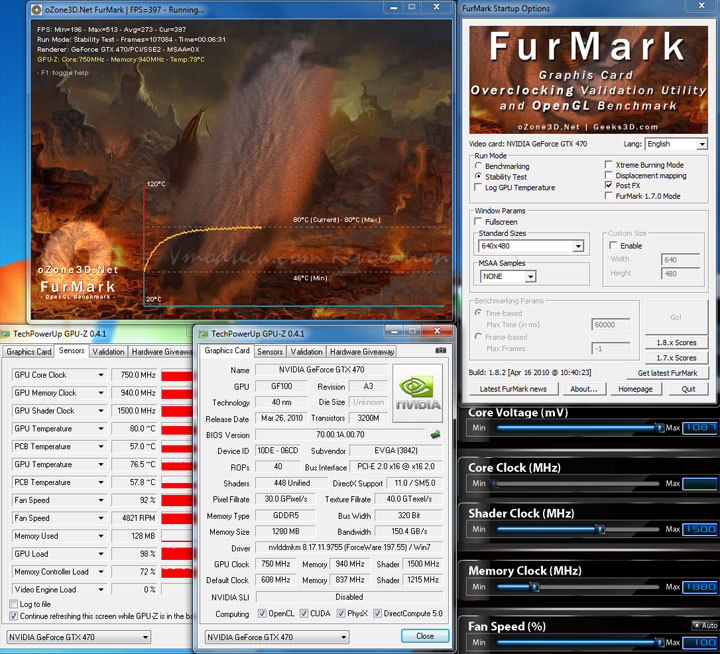This screenshot has width=720, height=654.
Task: Tick the Fullscreen checkbox
Action: tap(478, 221)
